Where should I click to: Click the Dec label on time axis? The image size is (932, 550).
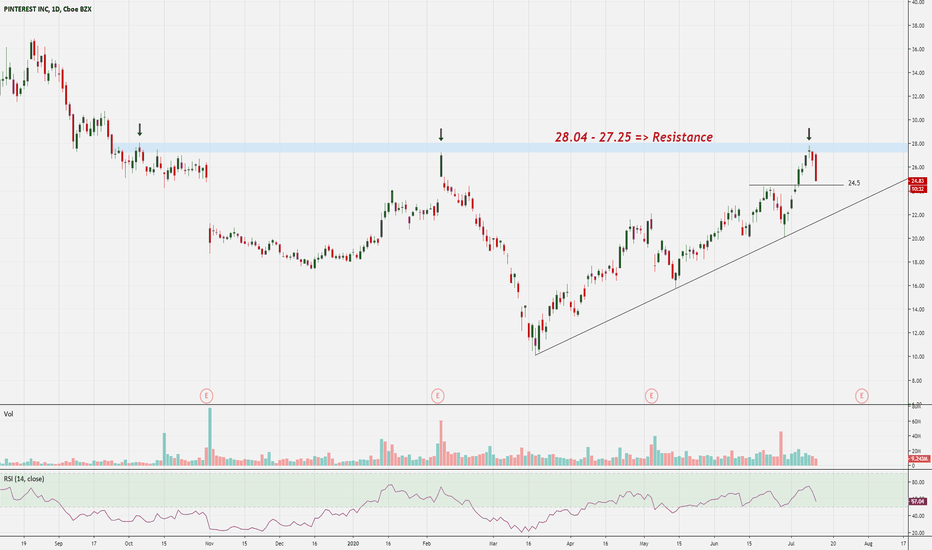(279, 543)
